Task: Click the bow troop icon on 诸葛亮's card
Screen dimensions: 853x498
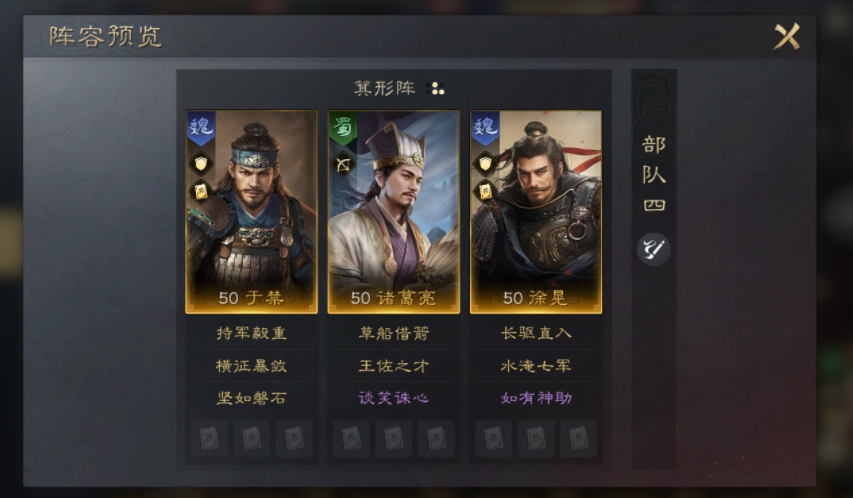Action: pos(343,164)
